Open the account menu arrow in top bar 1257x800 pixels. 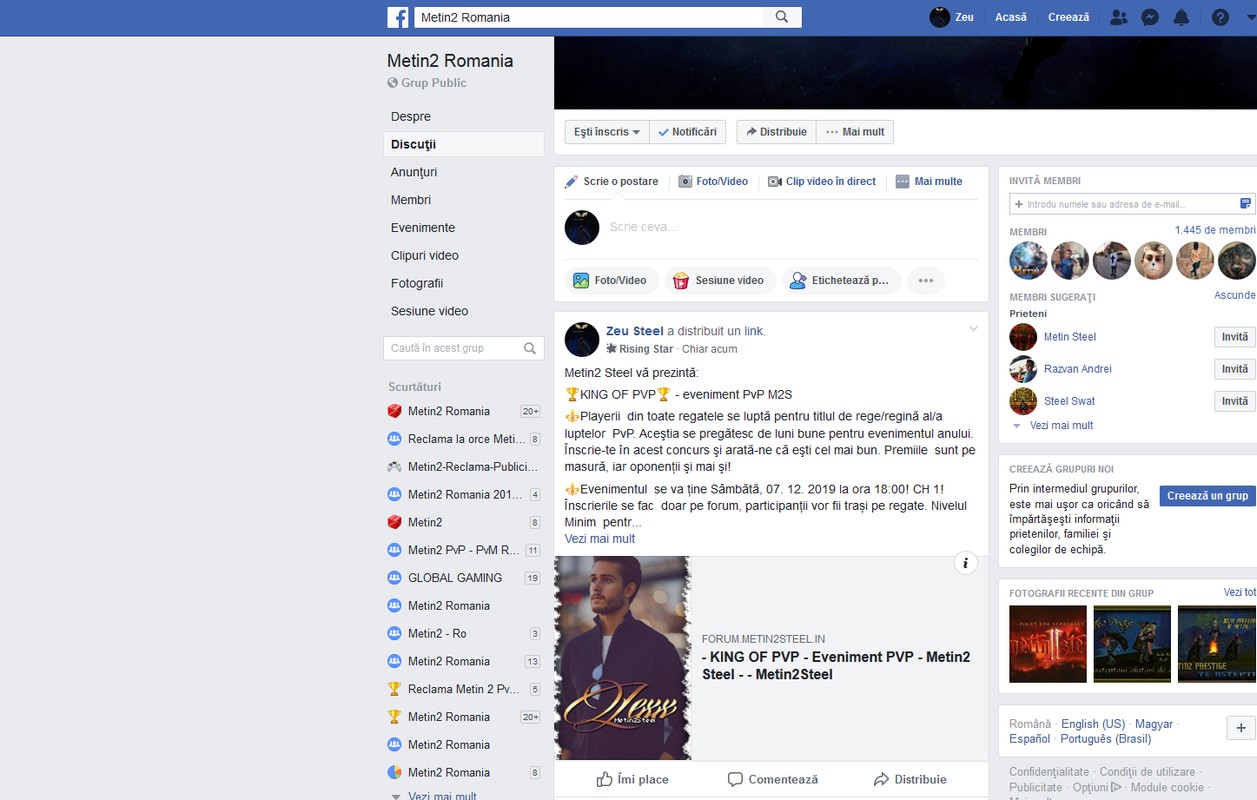coord(1250,17)
